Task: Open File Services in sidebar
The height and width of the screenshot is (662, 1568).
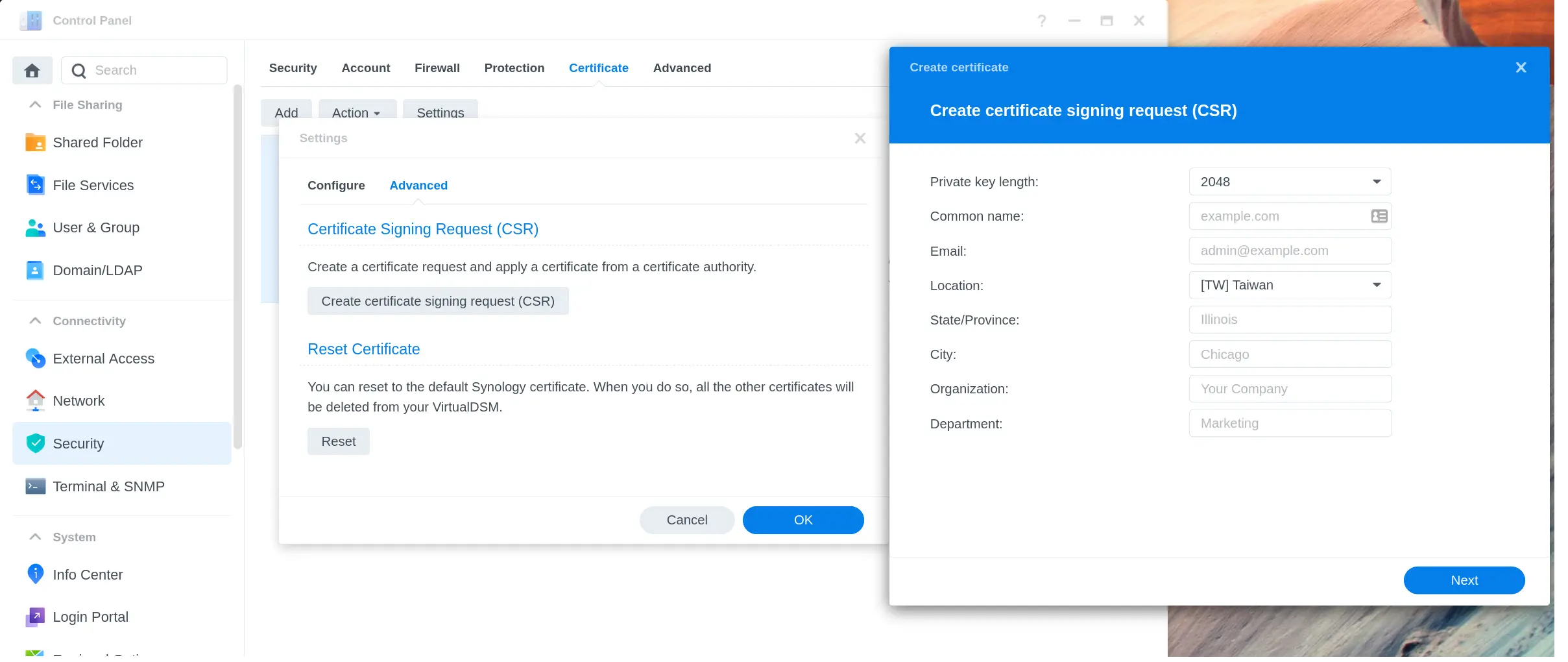Action: pos(122,185)
